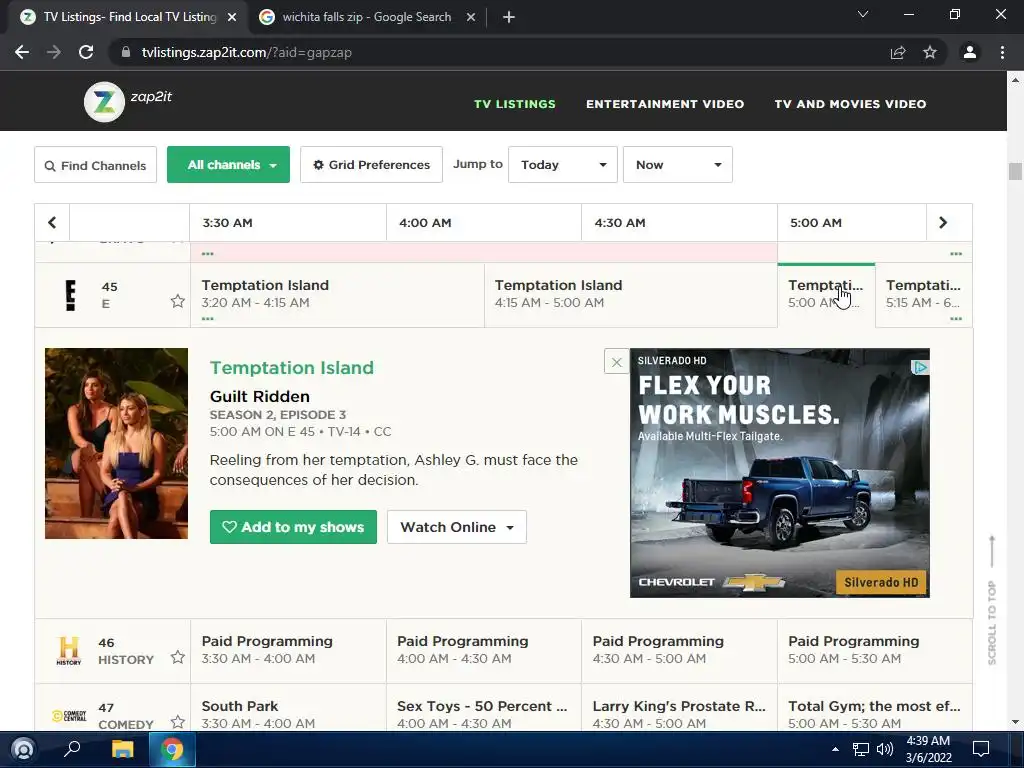
Task: Open File Explorer from taskbar
Action: pyautogui.click(x=122, y=749)
